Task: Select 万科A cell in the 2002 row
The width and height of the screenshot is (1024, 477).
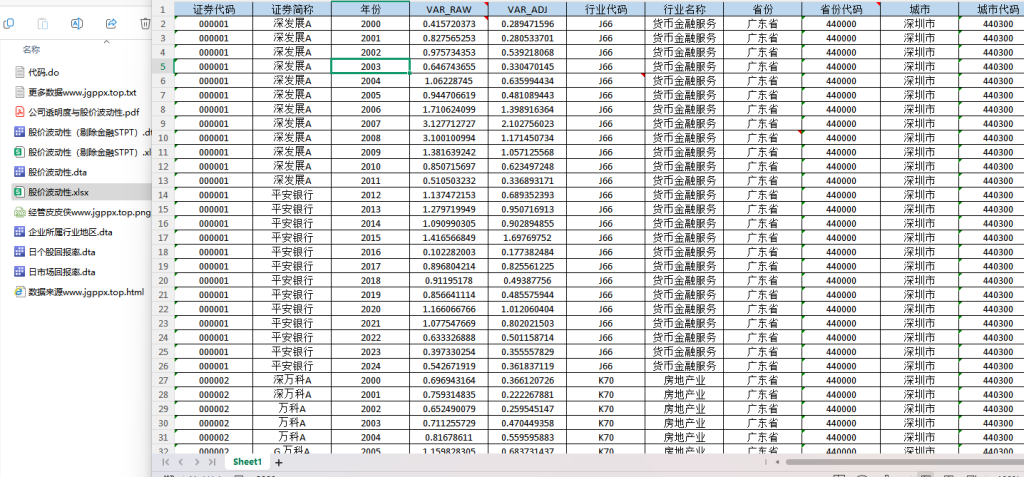Action: (x=292, y=409)
